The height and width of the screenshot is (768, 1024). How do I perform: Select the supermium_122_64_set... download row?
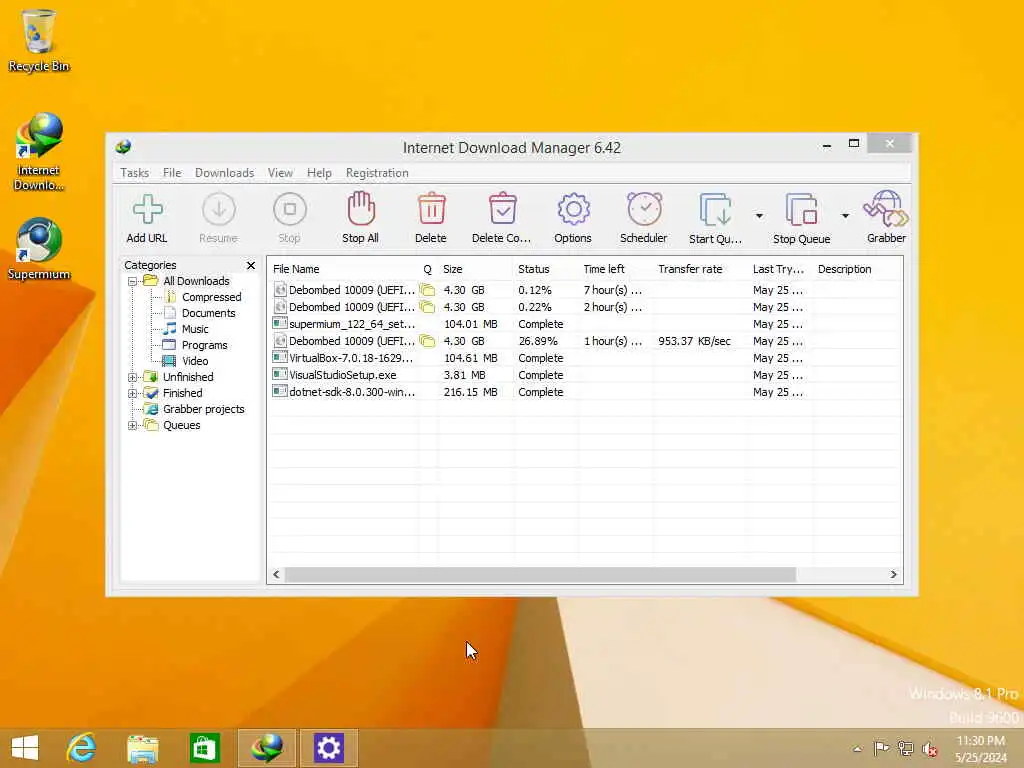pos(584,324)
